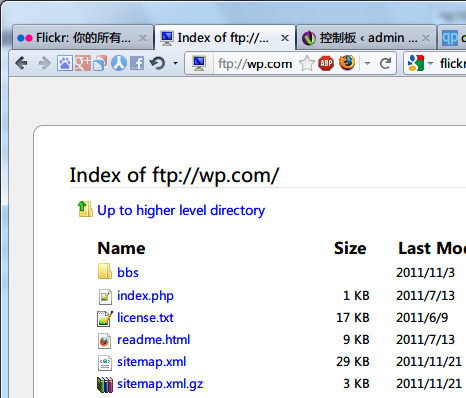Image resolution: width=466 pixels, height=398 pixels.
Task: Expand the undo-close-tab dropdown arrow
Action: 175,63
